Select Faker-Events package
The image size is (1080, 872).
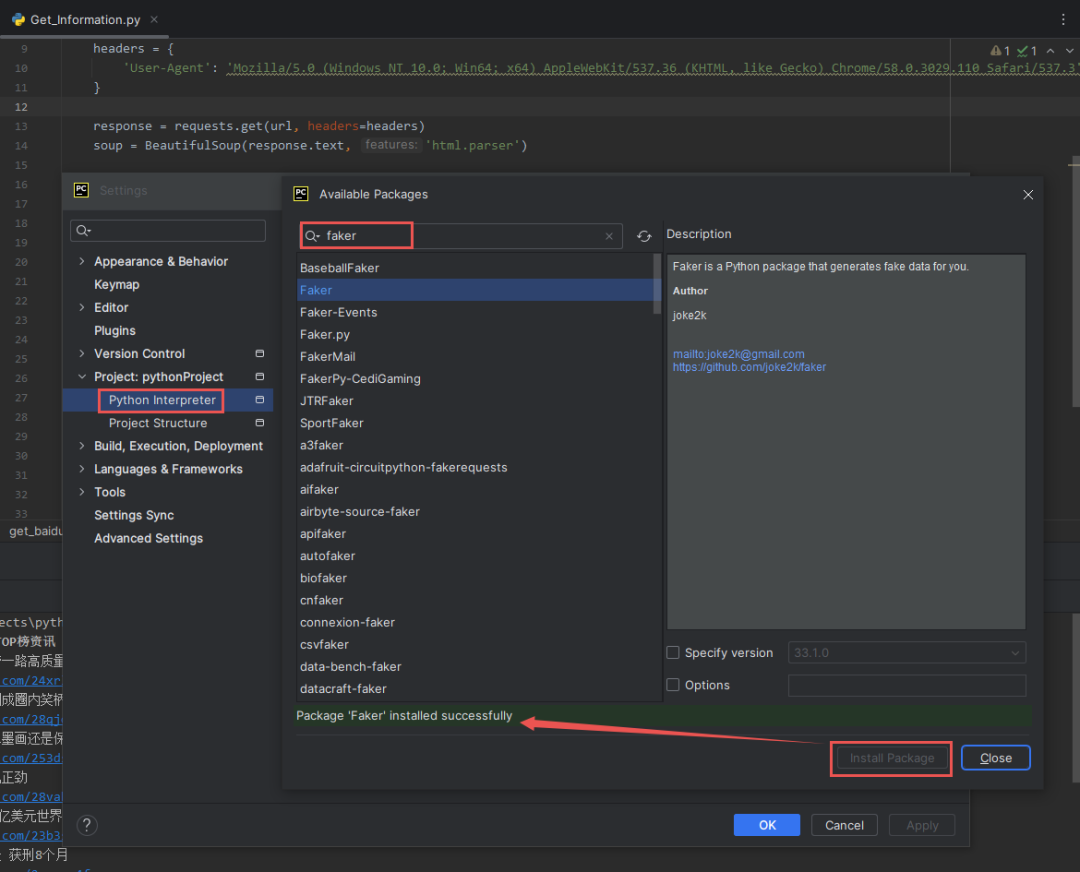(476, 312)
